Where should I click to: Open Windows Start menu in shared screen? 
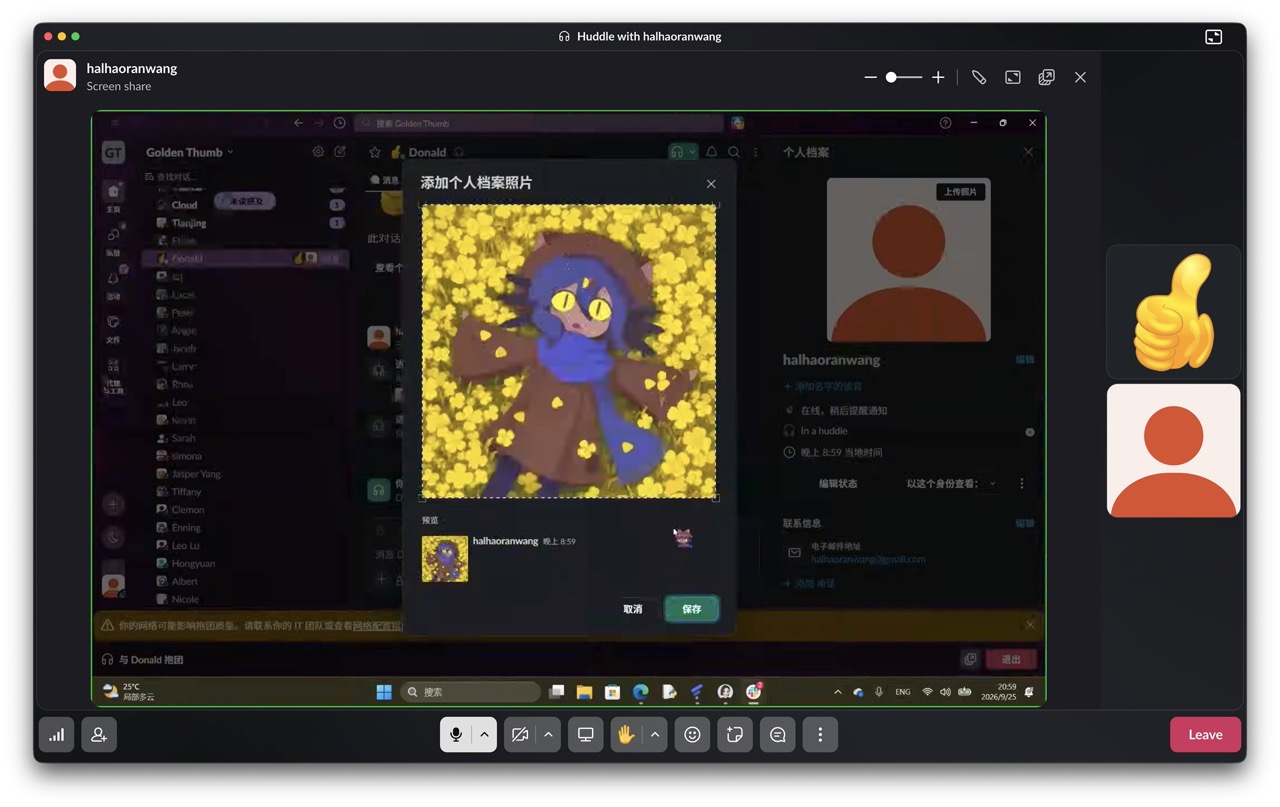point(384,692)
